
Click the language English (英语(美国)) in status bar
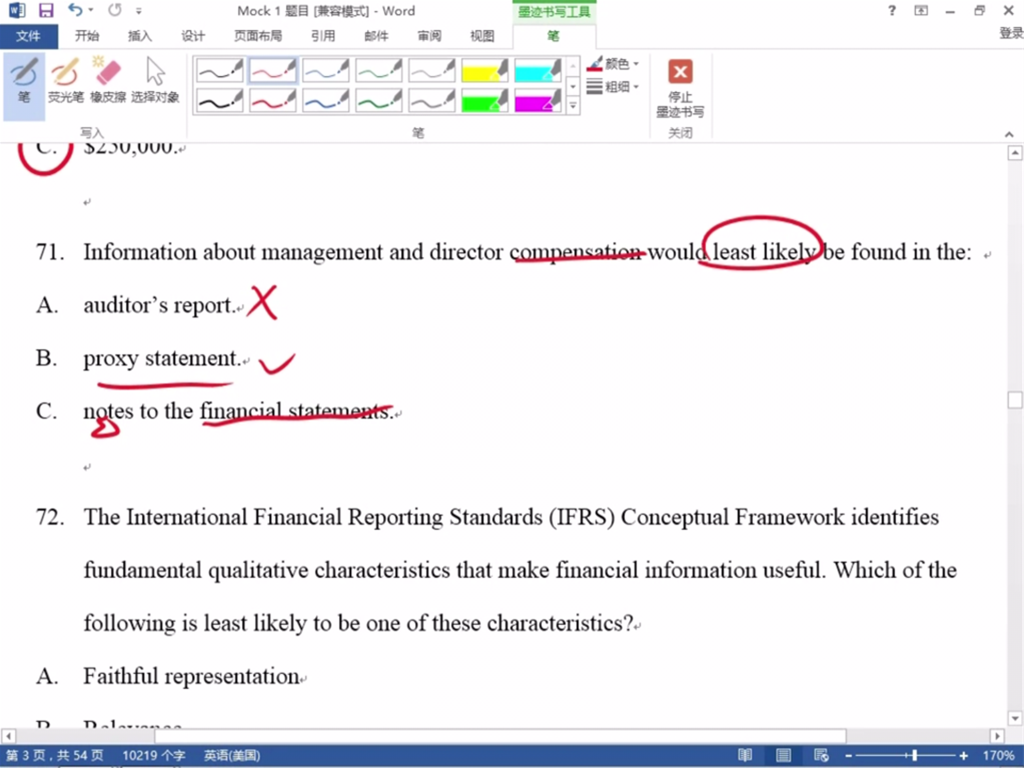click(232, 756)
